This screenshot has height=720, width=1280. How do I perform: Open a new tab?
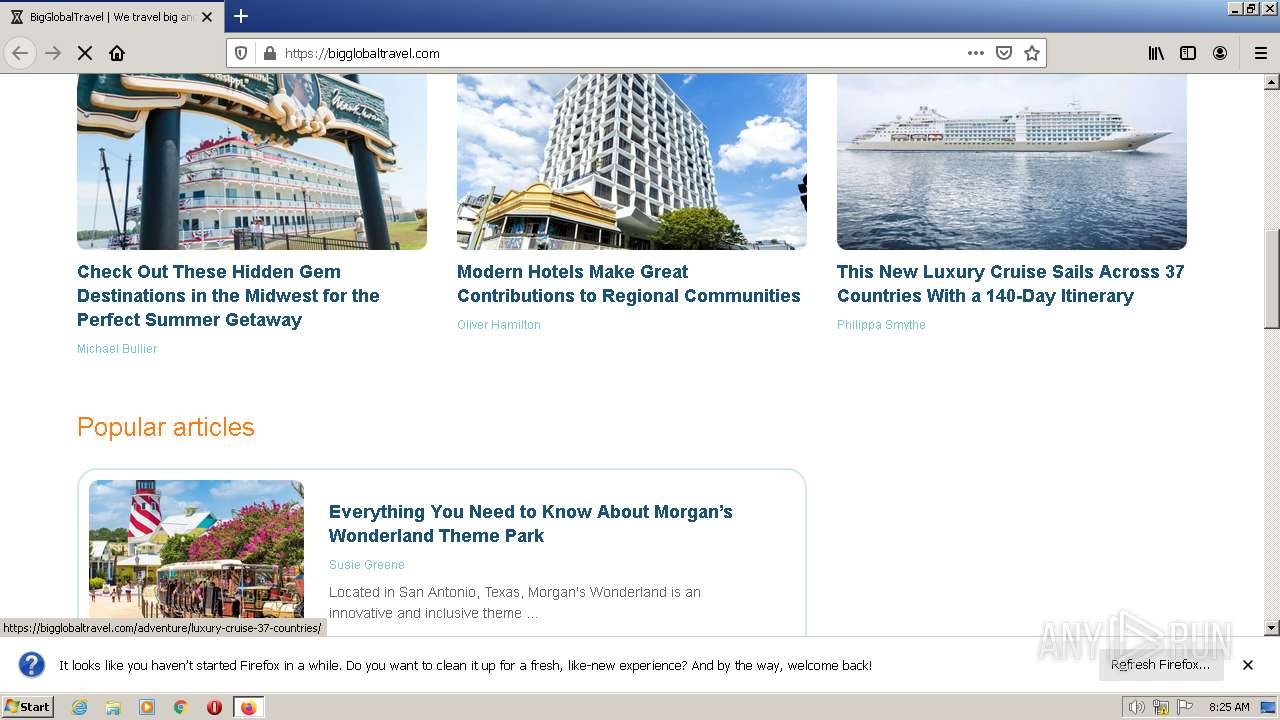[241, 16]
